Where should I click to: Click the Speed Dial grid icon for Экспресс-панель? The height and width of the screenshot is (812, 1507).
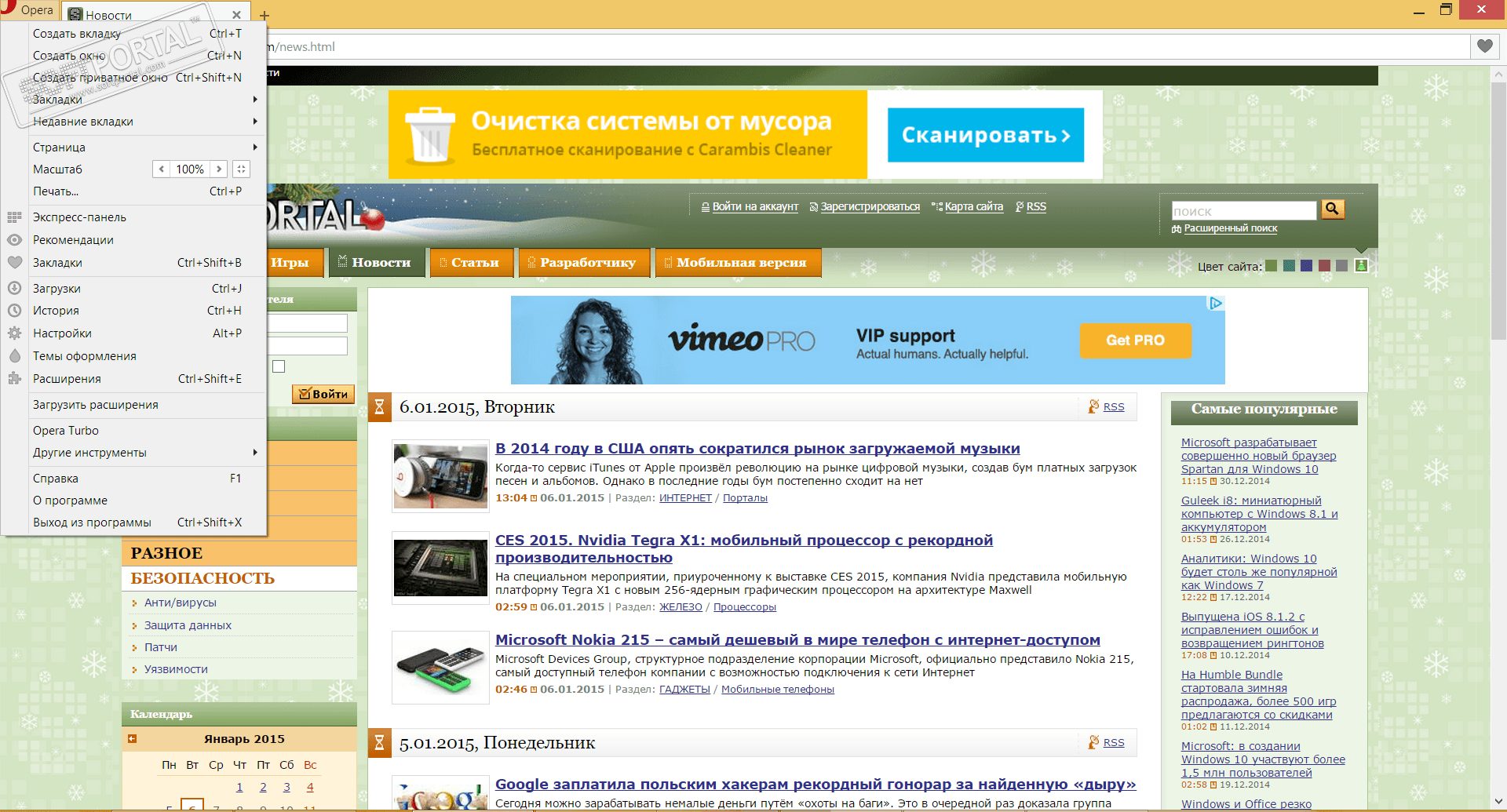tap(14, 217)
